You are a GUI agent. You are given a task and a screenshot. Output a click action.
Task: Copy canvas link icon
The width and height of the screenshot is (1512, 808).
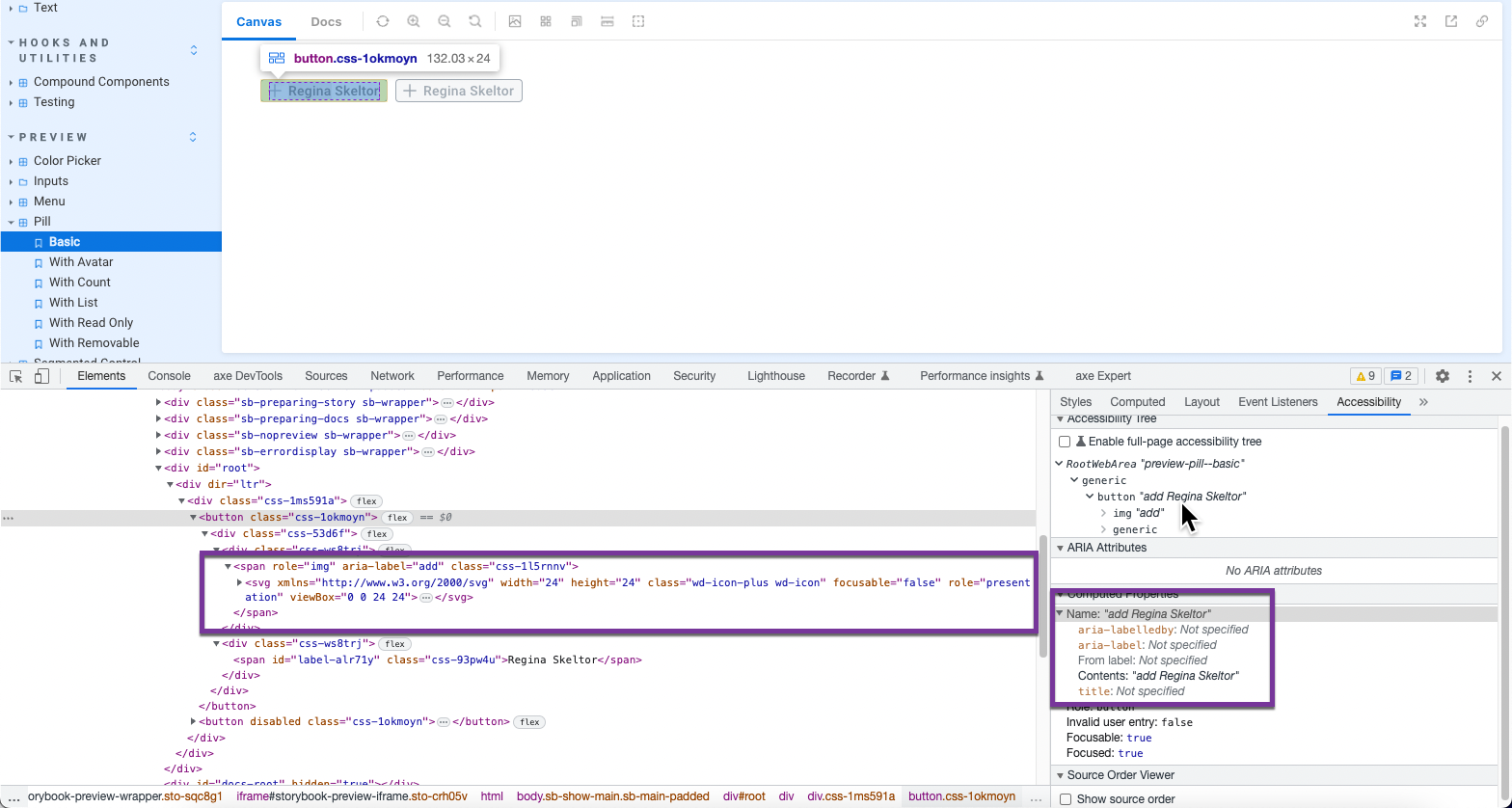pyautogui.click(x=1482, y=21)
